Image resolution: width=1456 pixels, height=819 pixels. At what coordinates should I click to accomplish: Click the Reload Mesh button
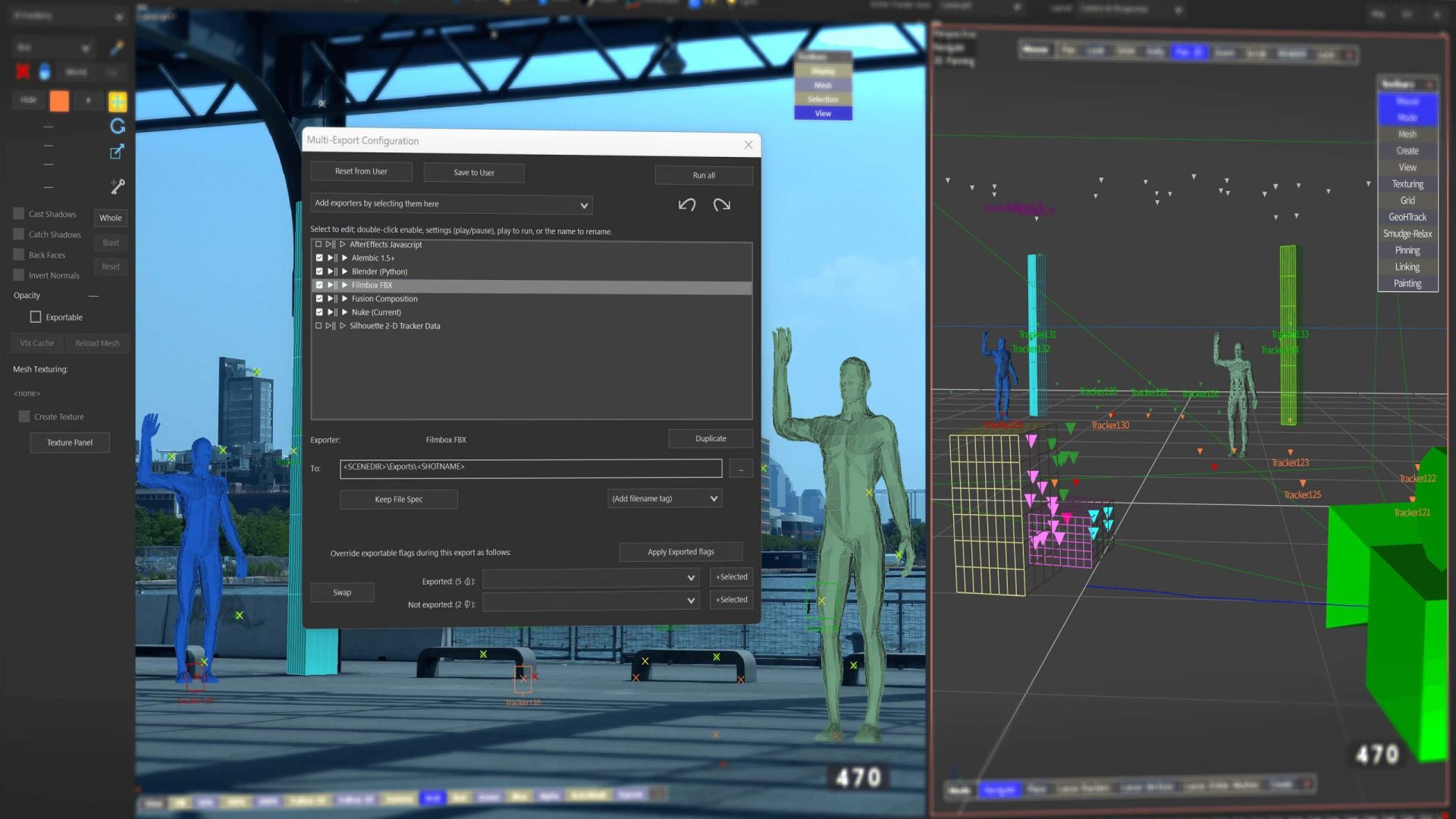(x=97, y=343)
